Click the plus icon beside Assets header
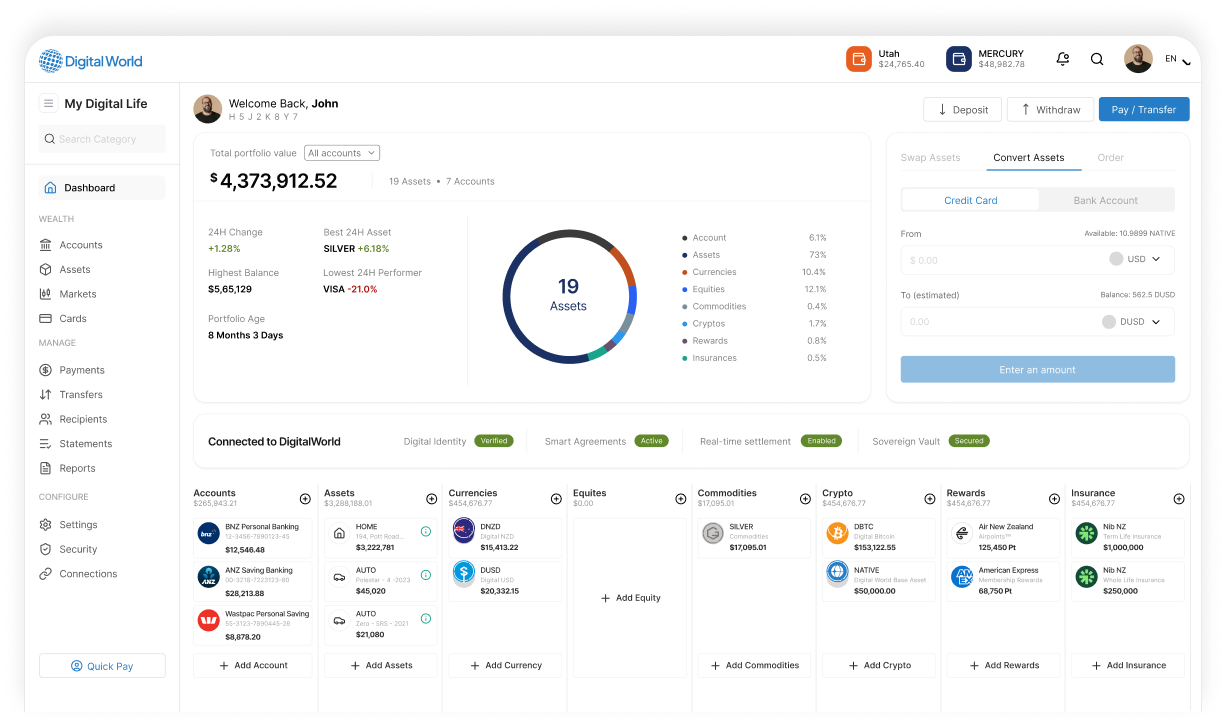The height and width of the screenshot is (725, 1226). [431, 498]
